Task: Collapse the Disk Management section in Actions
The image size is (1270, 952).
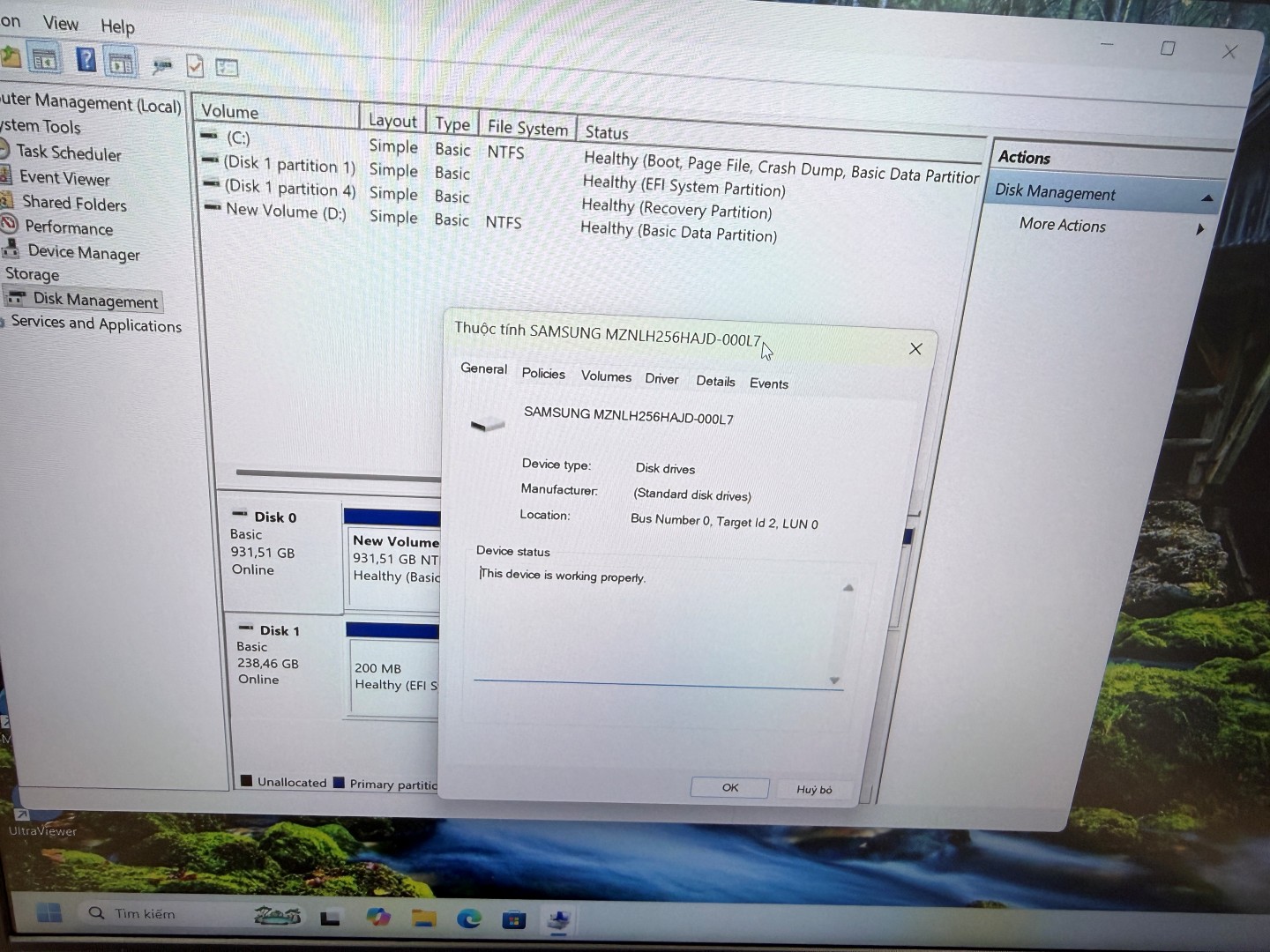Action: click(1207, 198)
